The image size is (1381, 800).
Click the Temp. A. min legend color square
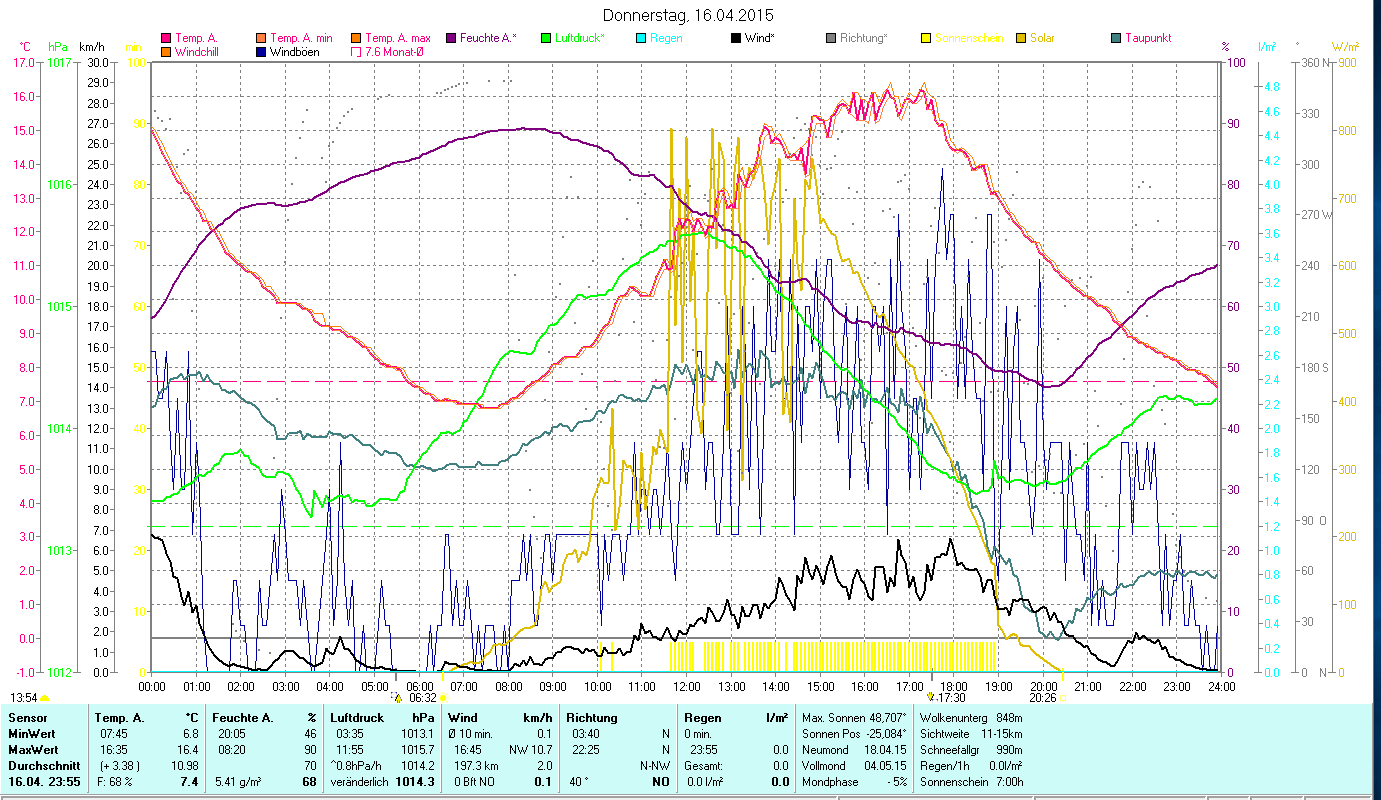[262, 38]
